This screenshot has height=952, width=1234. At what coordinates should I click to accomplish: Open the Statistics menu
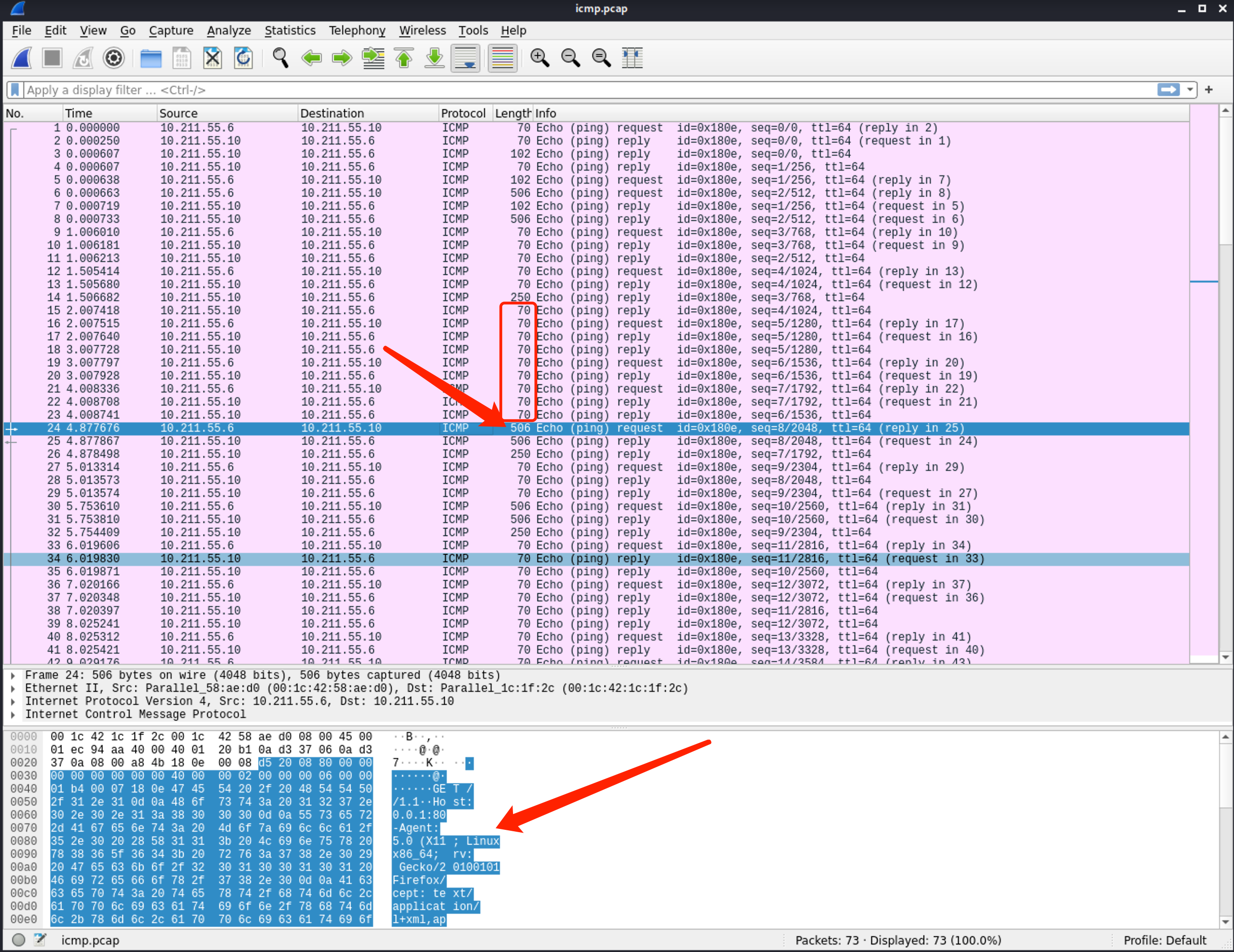click(x=290, y=30)
